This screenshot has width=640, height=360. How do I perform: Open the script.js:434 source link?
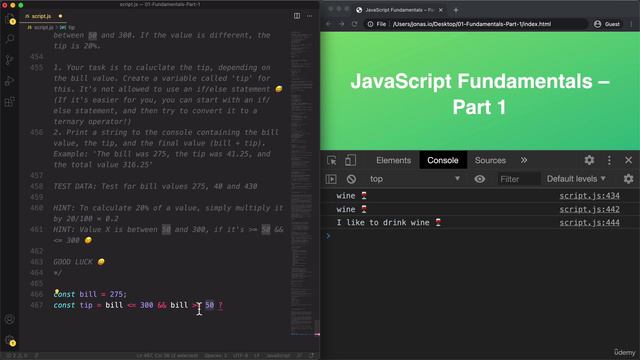coord(589,196)
